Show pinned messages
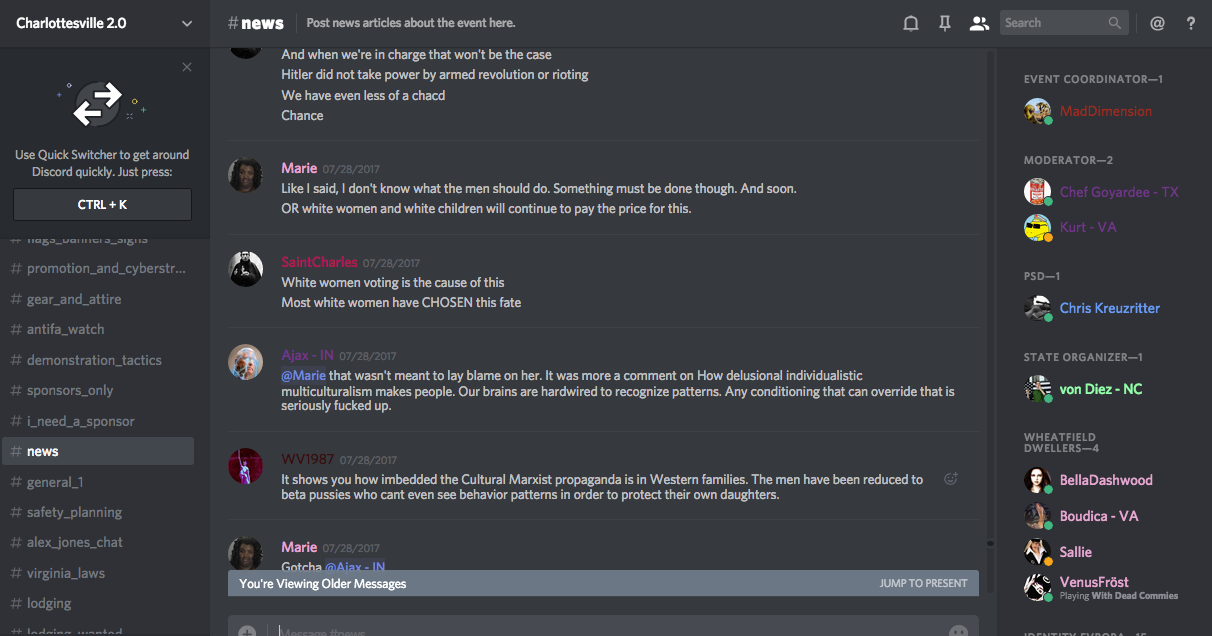Viewport: 1212px width, 636px height. (x=944, y=23)
